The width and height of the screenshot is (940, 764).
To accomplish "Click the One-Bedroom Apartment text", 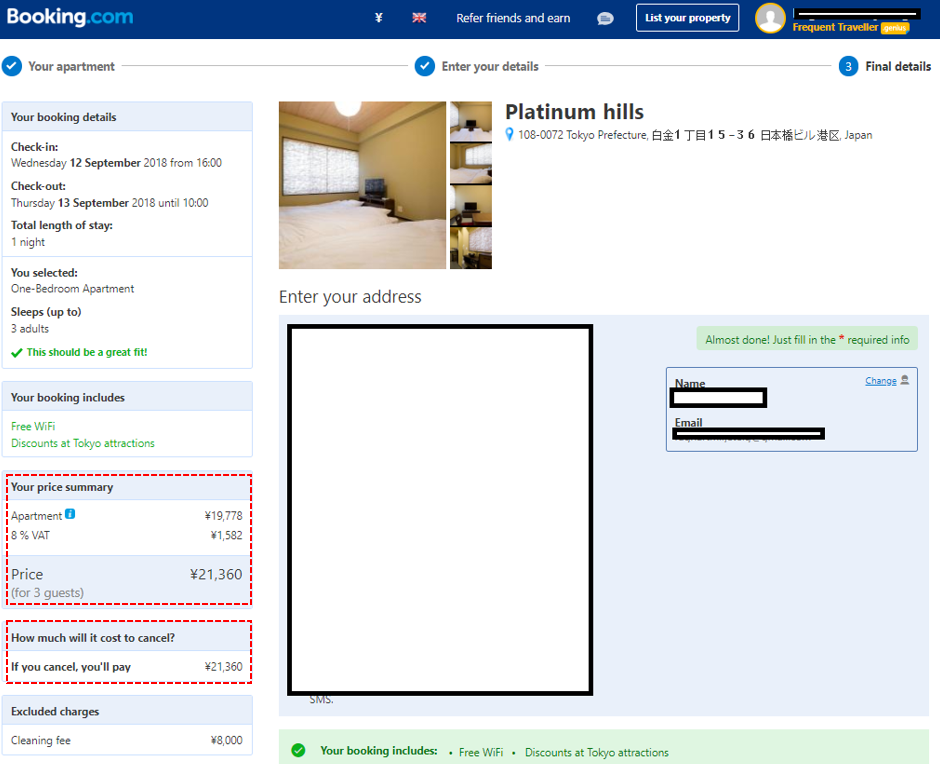I will click(73, 288).
